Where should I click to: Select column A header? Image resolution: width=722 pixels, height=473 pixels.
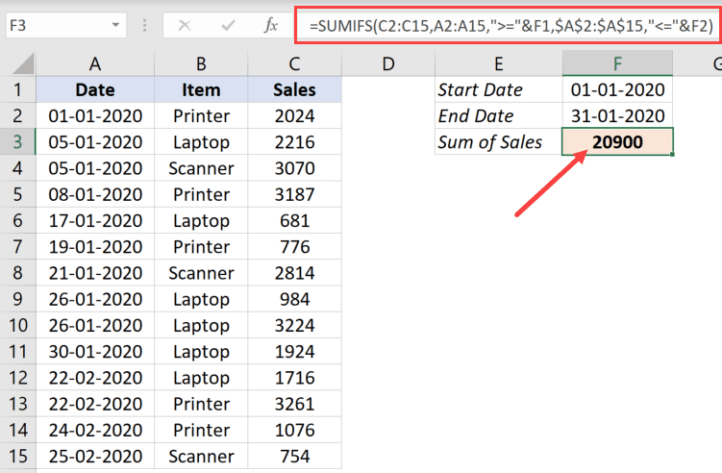click(x=95, y=65)
